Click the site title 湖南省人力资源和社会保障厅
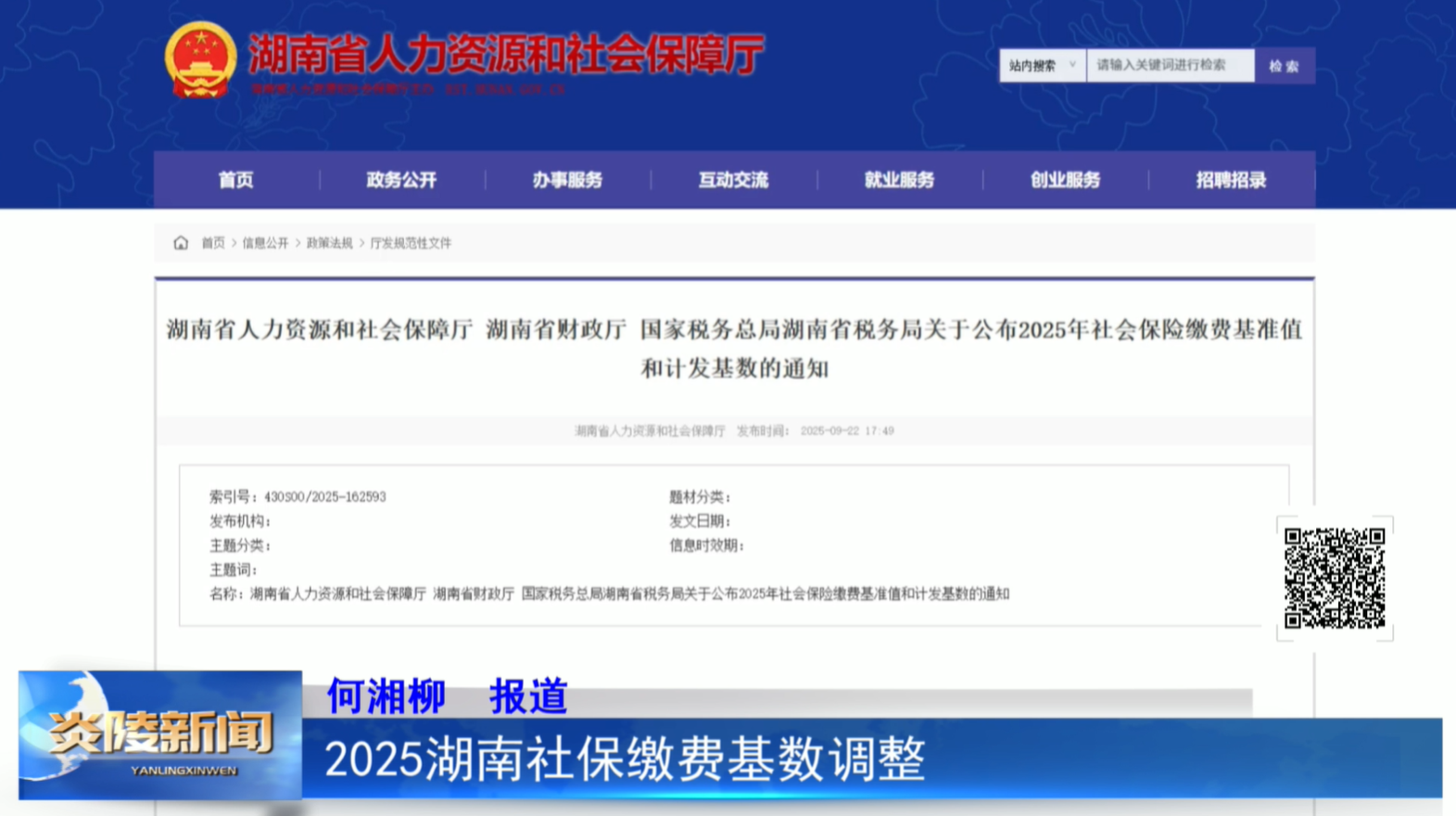Image resolution: width=1456 pixels, height=816 pixels. [x=506, y=54]
